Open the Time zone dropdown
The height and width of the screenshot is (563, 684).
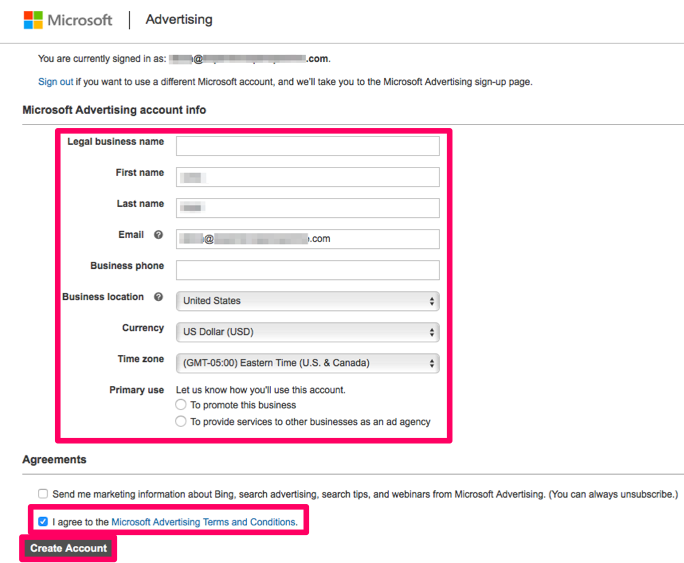coord(308,363)
